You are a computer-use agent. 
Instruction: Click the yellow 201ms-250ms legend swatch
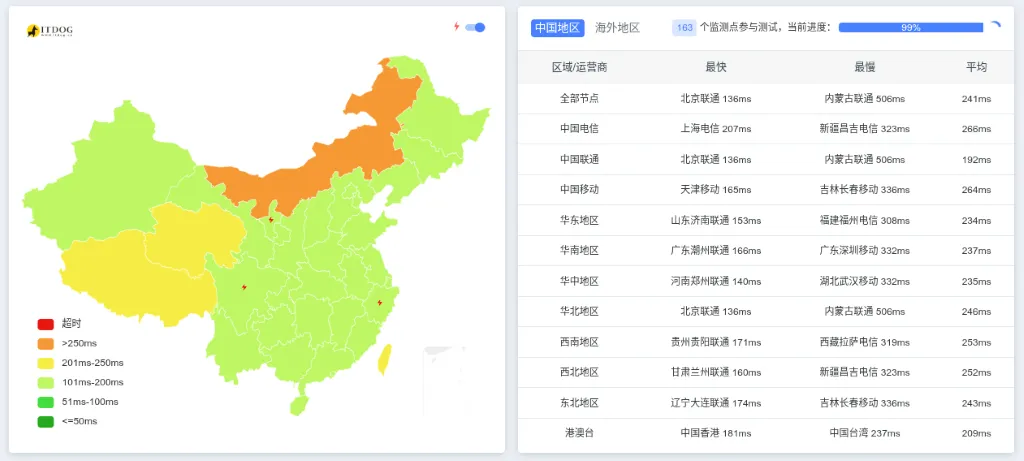click(46, 363)
